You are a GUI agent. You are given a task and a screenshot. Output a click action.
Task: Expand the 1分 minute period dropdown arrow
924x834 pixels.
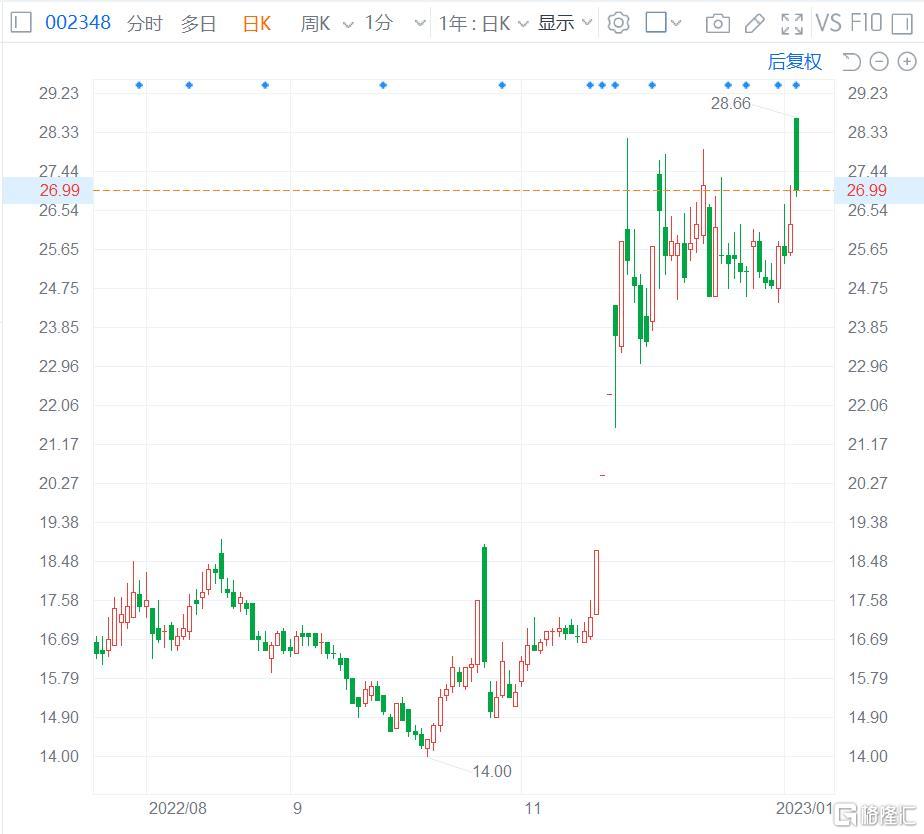[420, 24]
